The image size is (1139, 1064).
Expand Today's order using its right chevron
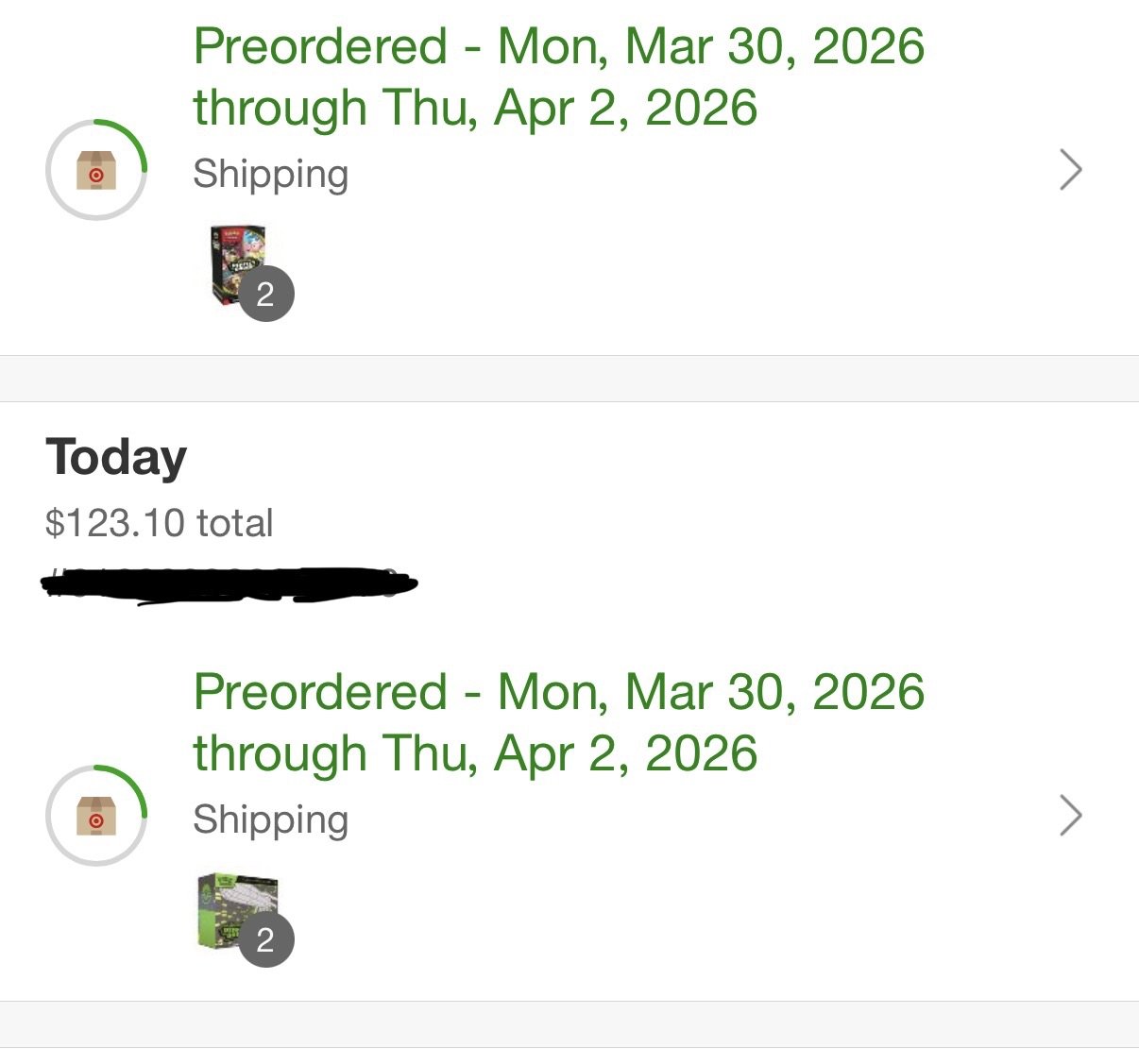coord(1070,816)
